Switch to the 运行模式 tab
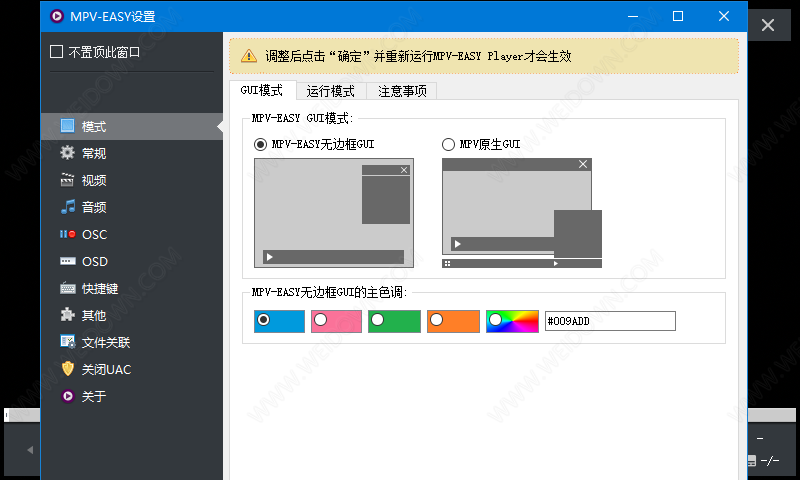The image size is (800, 480). coord(331,91)
